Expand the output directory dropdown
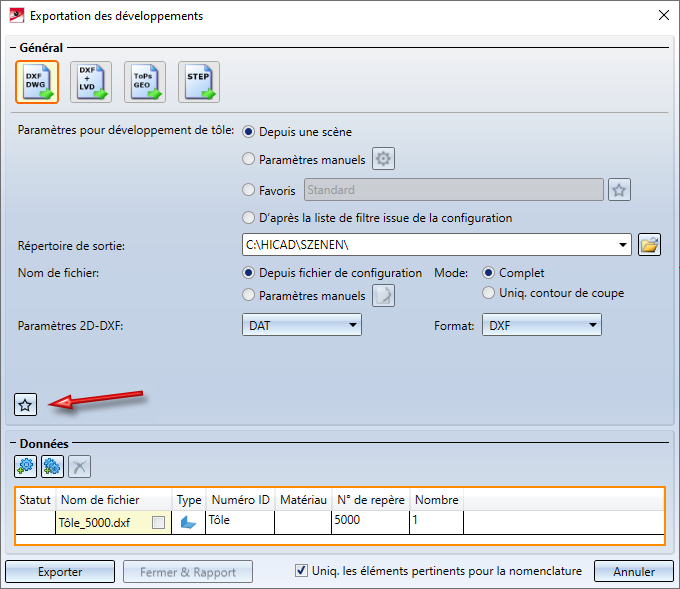680x589 pixels. [x=623, y=245]
